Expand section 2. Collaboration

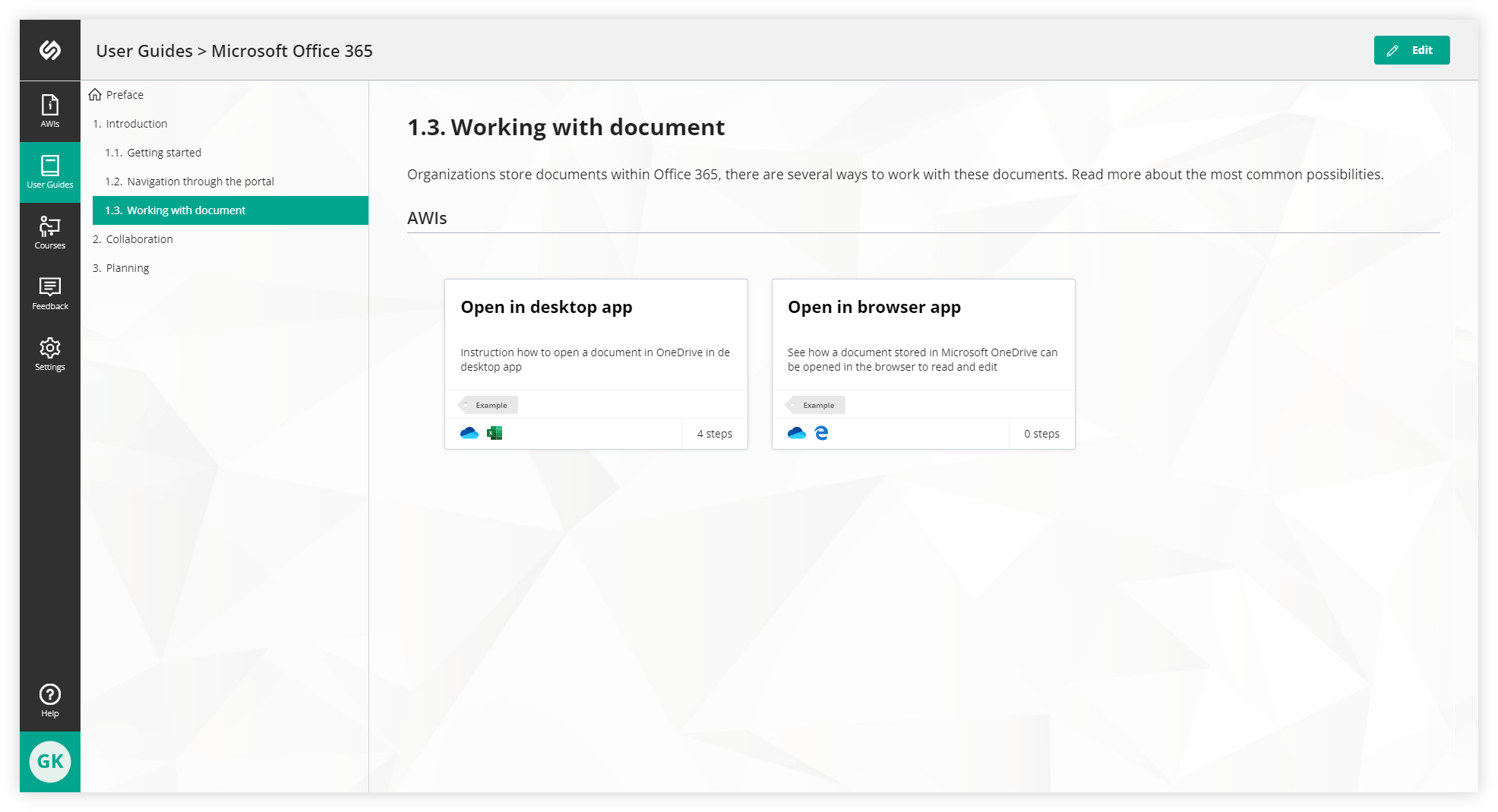pyautogui.click(x=139, y=239)
